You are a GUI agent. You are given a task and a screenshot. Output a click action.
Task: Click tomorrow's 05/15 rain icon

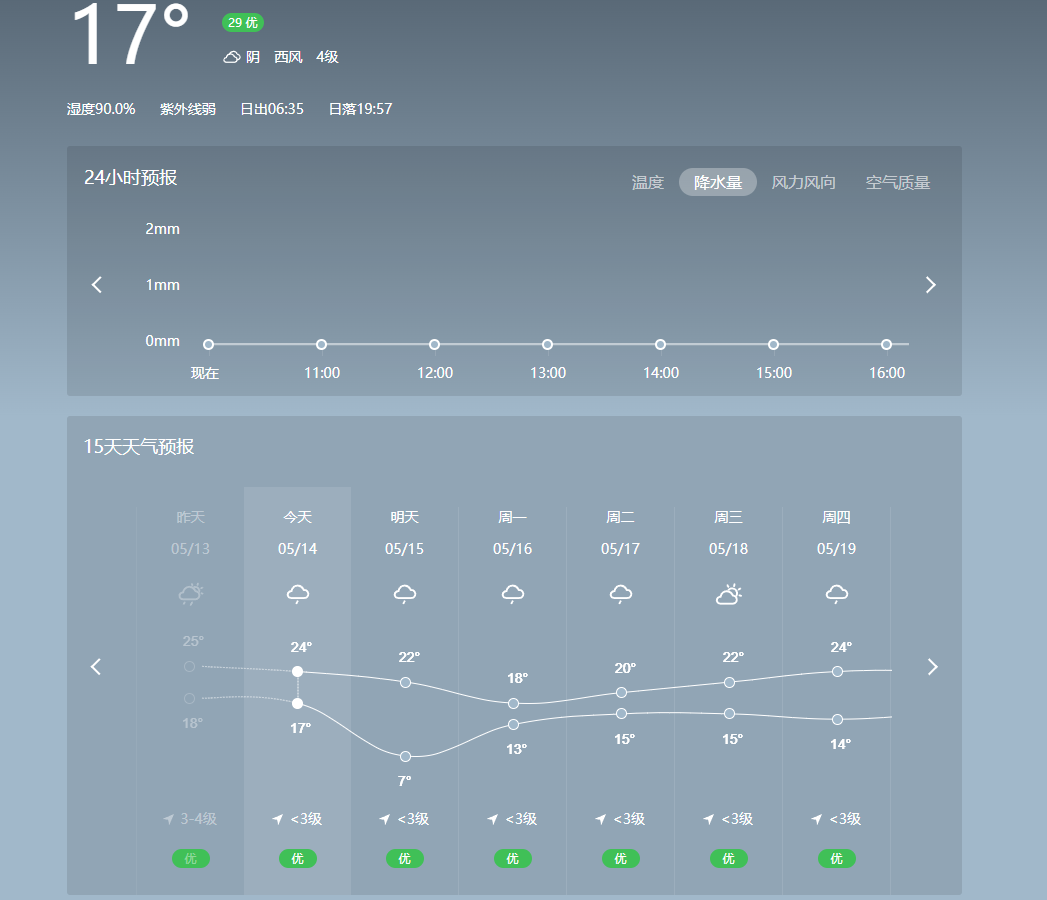click(405, 594)
